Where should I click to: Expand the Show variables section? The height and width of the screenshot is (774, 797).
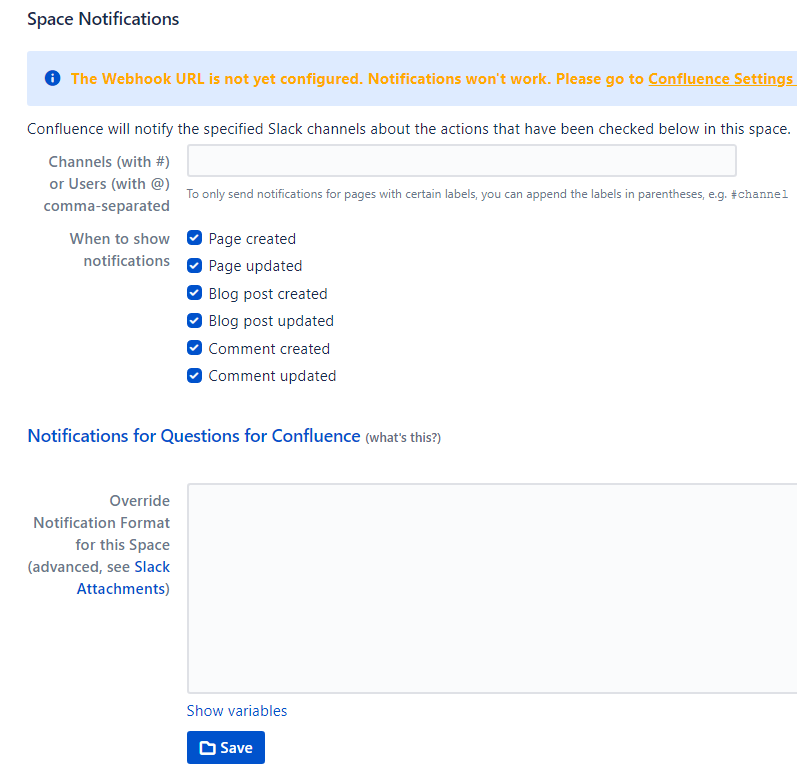point(237,711)
